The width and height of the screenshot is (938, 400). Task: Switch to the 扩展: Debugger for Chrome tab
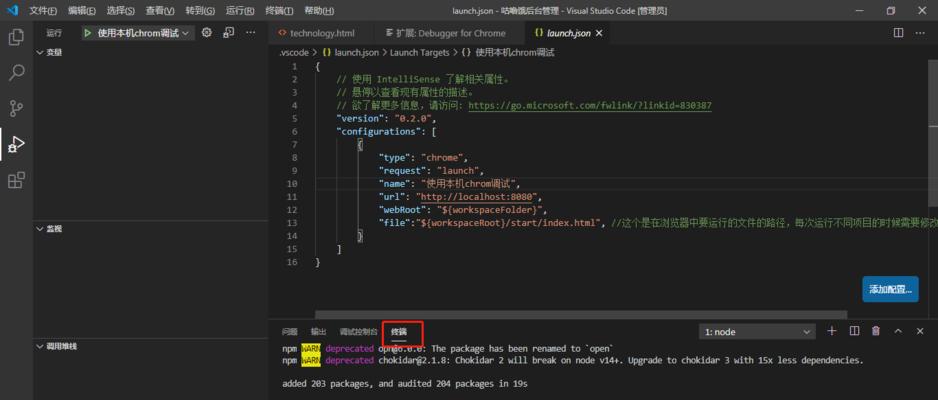tap(448, 33)
